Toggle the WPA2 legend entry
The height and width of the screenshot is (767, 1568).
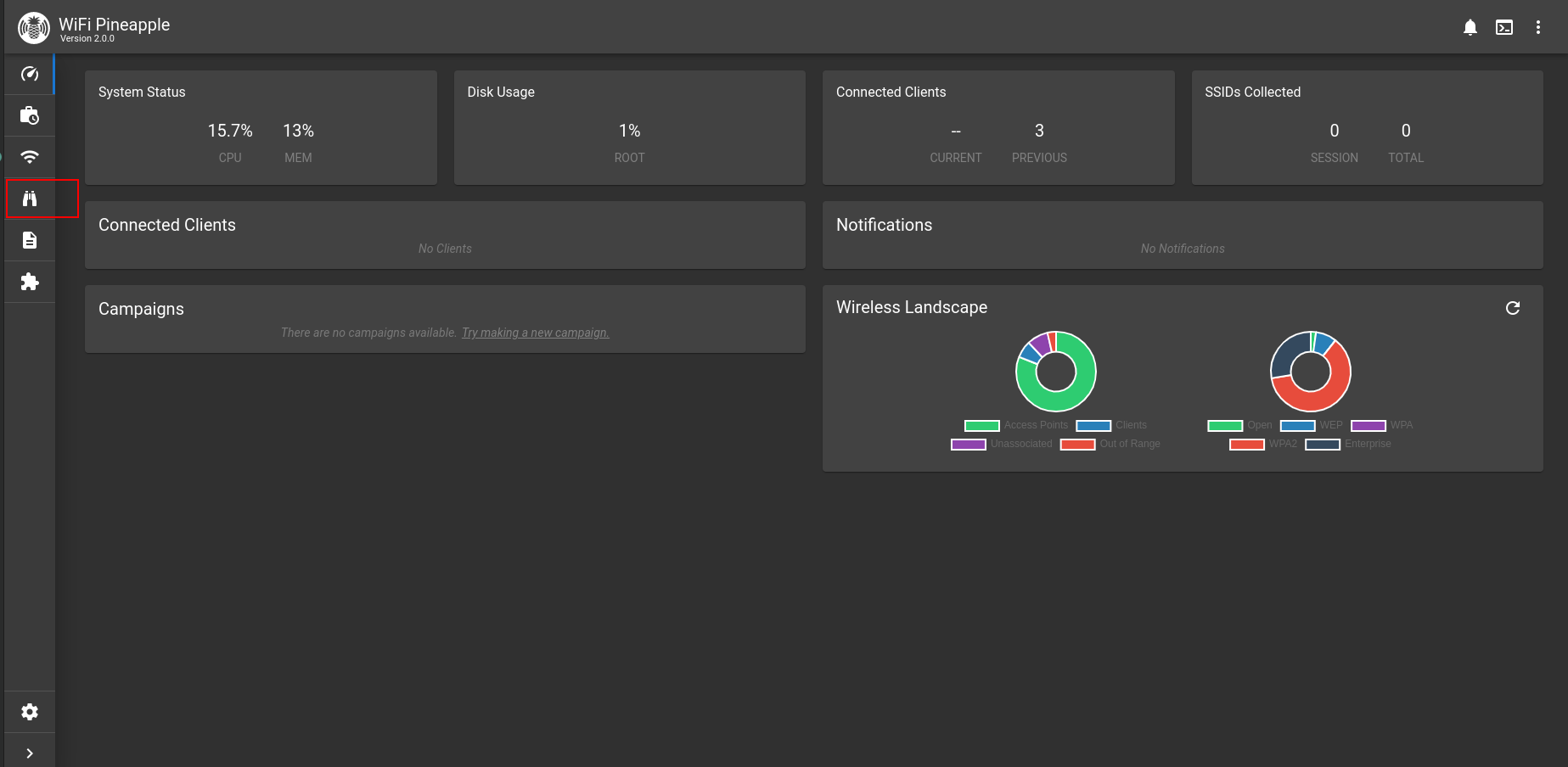coord(1263,444)
